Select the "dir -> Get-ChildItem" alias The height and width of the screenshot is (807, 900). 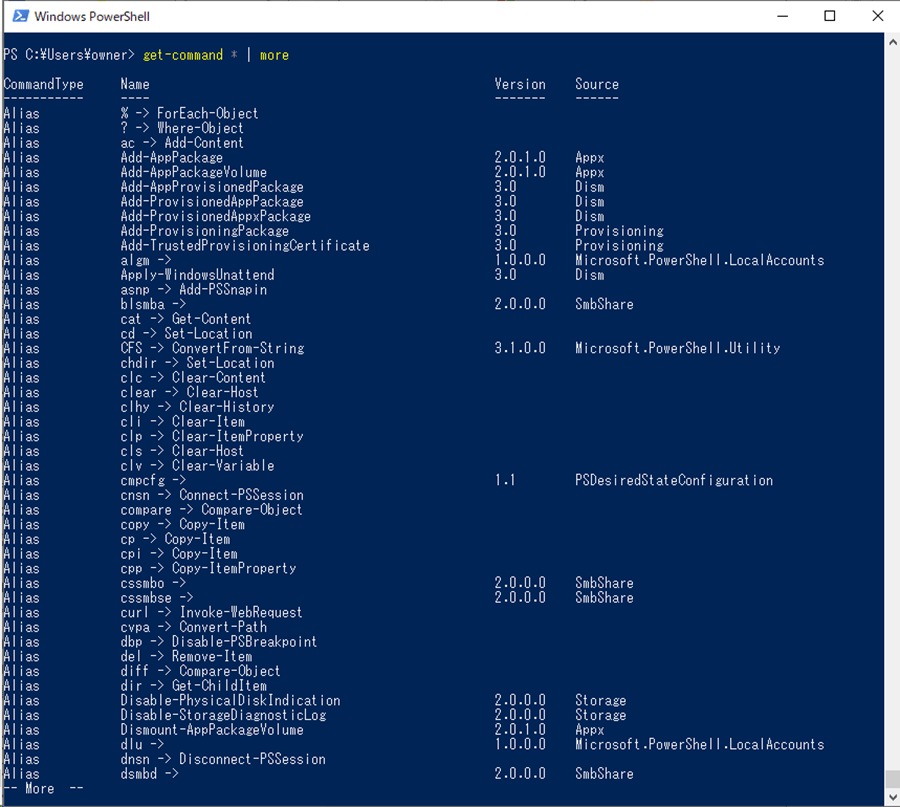tap(193, 686)
